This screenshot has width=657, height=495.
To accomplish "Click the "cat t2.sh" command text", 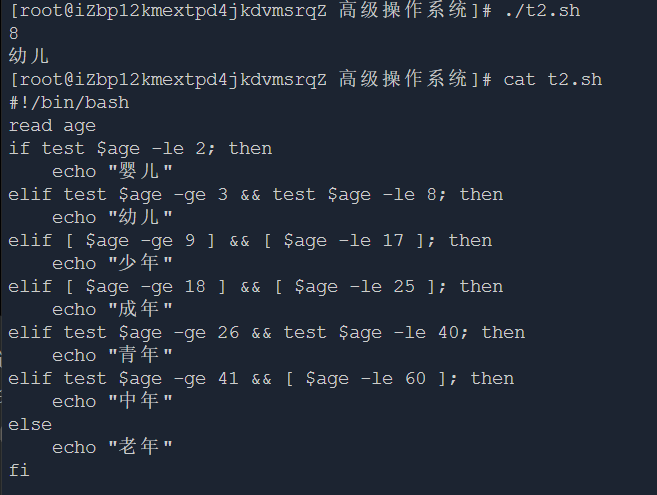I will point(553,79).
